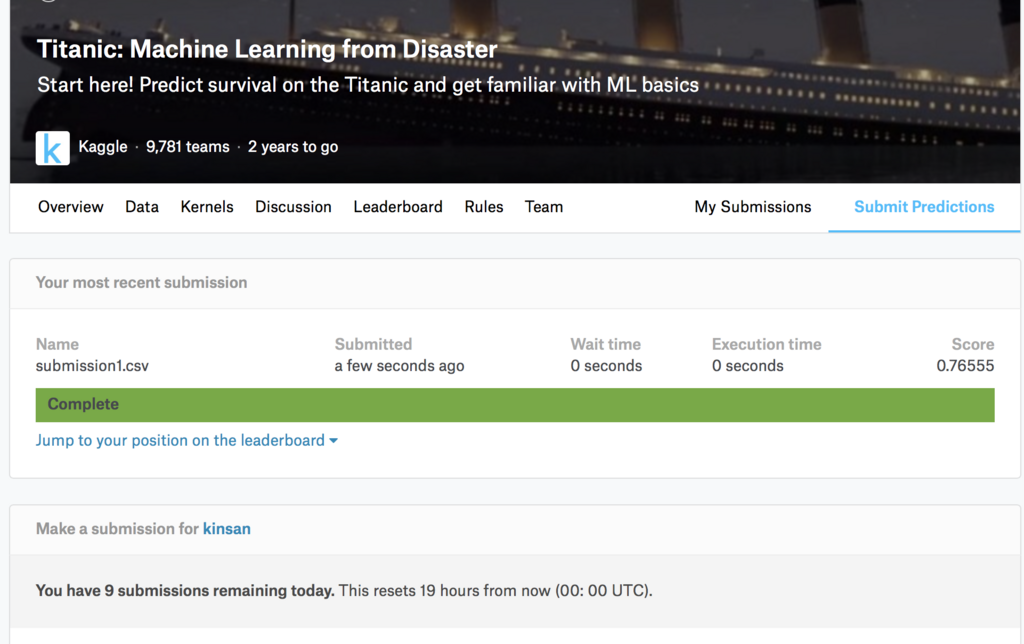Switch to the Data tab
This screenshot has height=644, width=1024.
click(142, 207)
